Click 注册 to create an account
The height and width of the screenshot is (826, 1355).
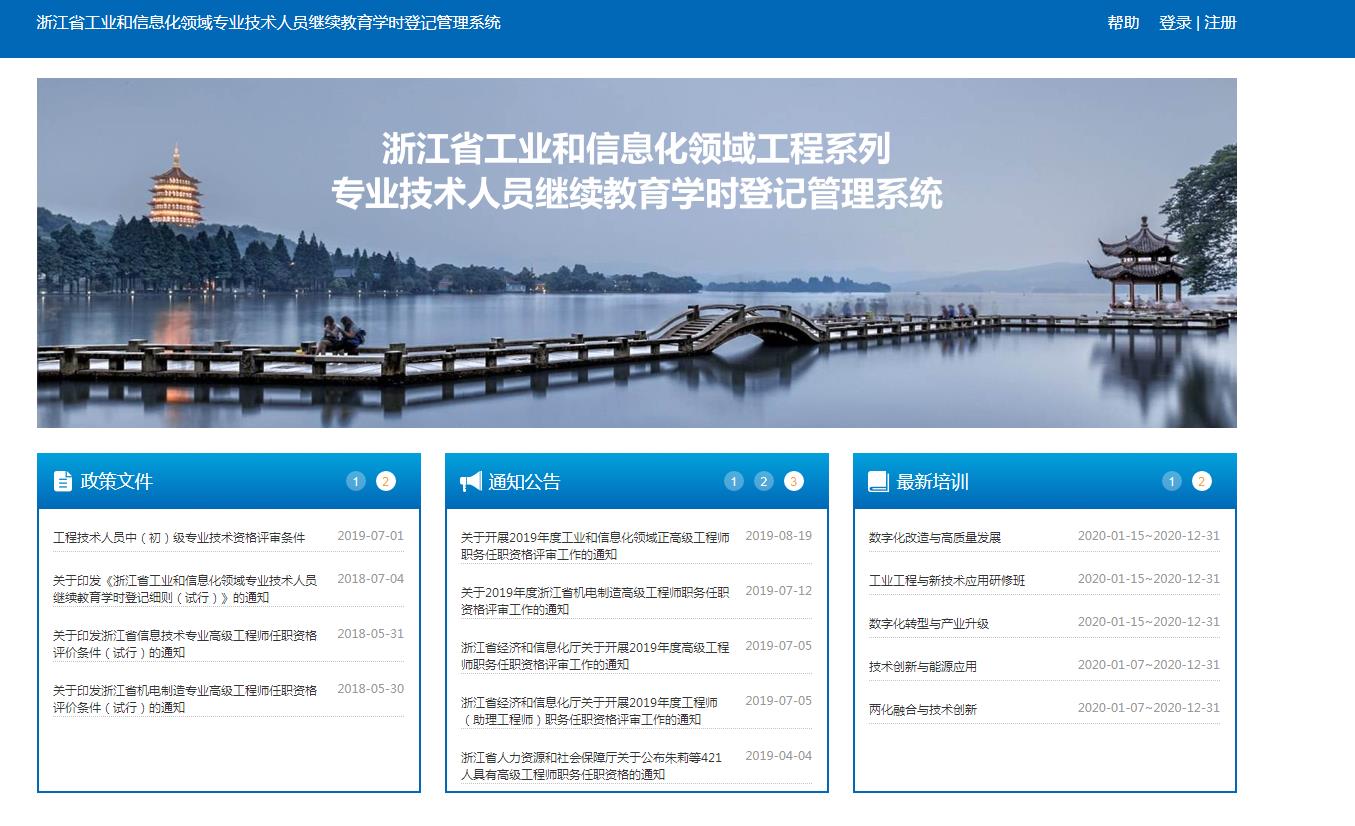point(1220,23)
